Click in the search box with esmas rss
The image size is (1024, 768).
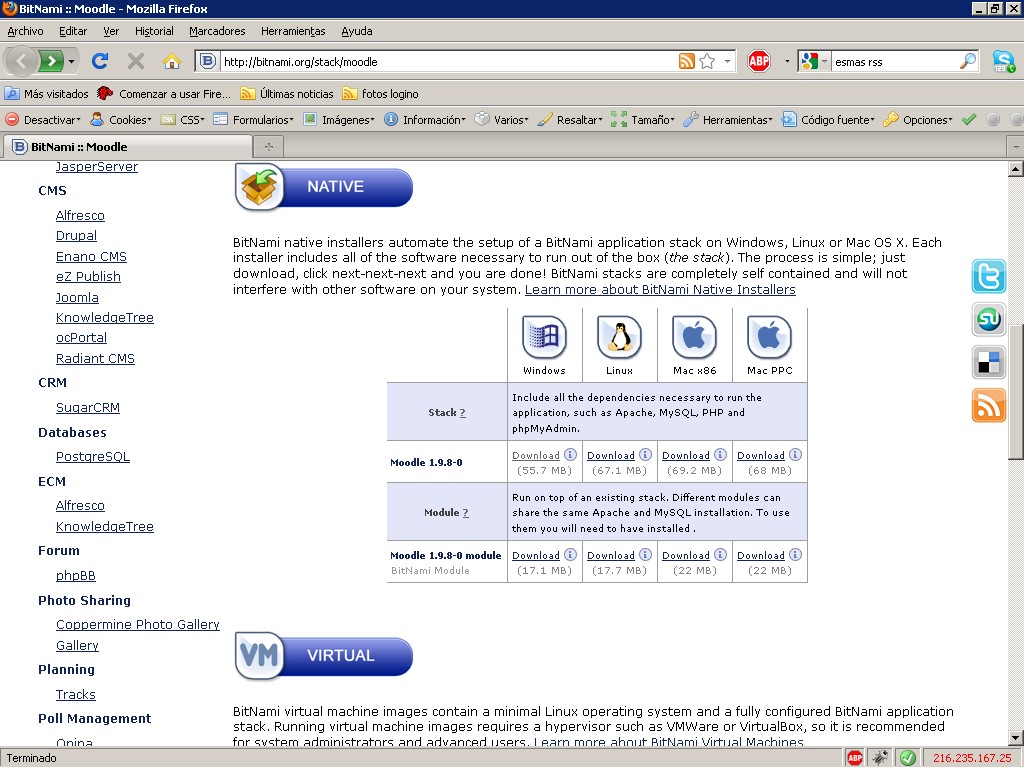[895, 61]
